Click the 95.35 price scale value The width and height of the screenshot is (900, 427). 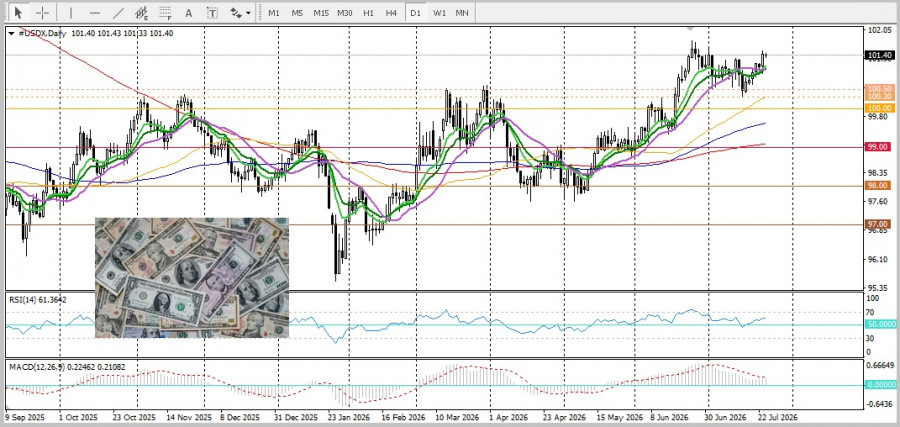879,288
